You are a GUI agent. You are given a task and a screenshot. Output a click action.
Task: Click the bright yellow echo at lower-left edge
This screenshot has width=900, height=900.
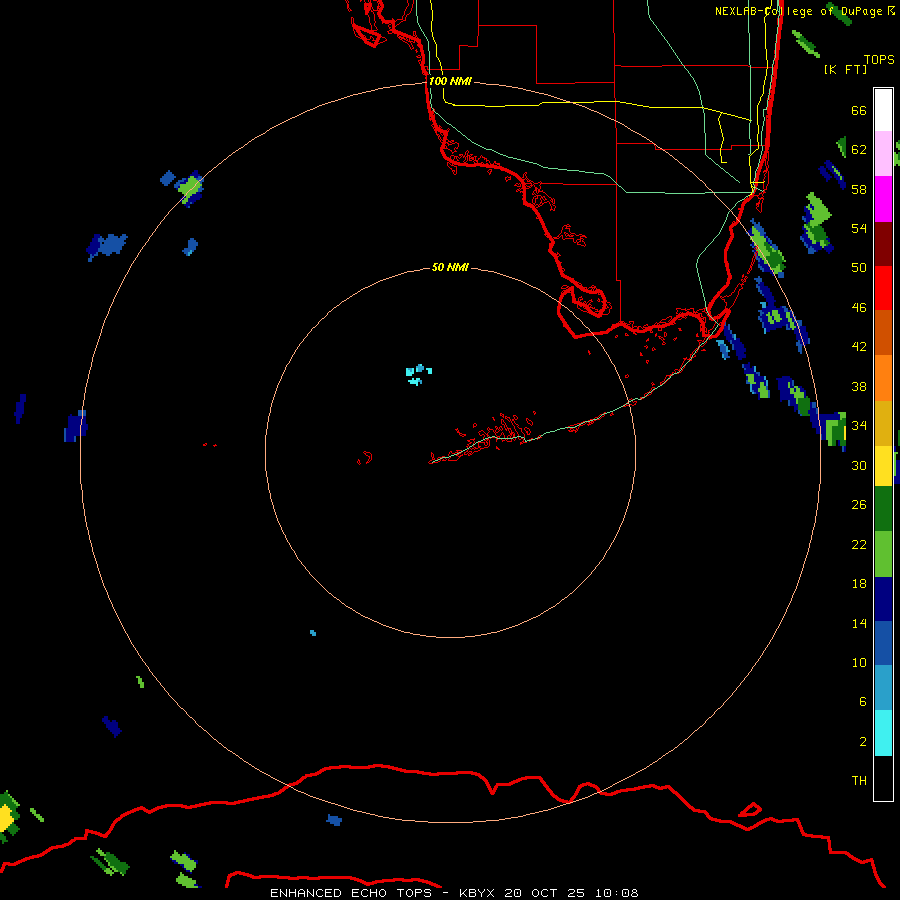click(6, 817)
